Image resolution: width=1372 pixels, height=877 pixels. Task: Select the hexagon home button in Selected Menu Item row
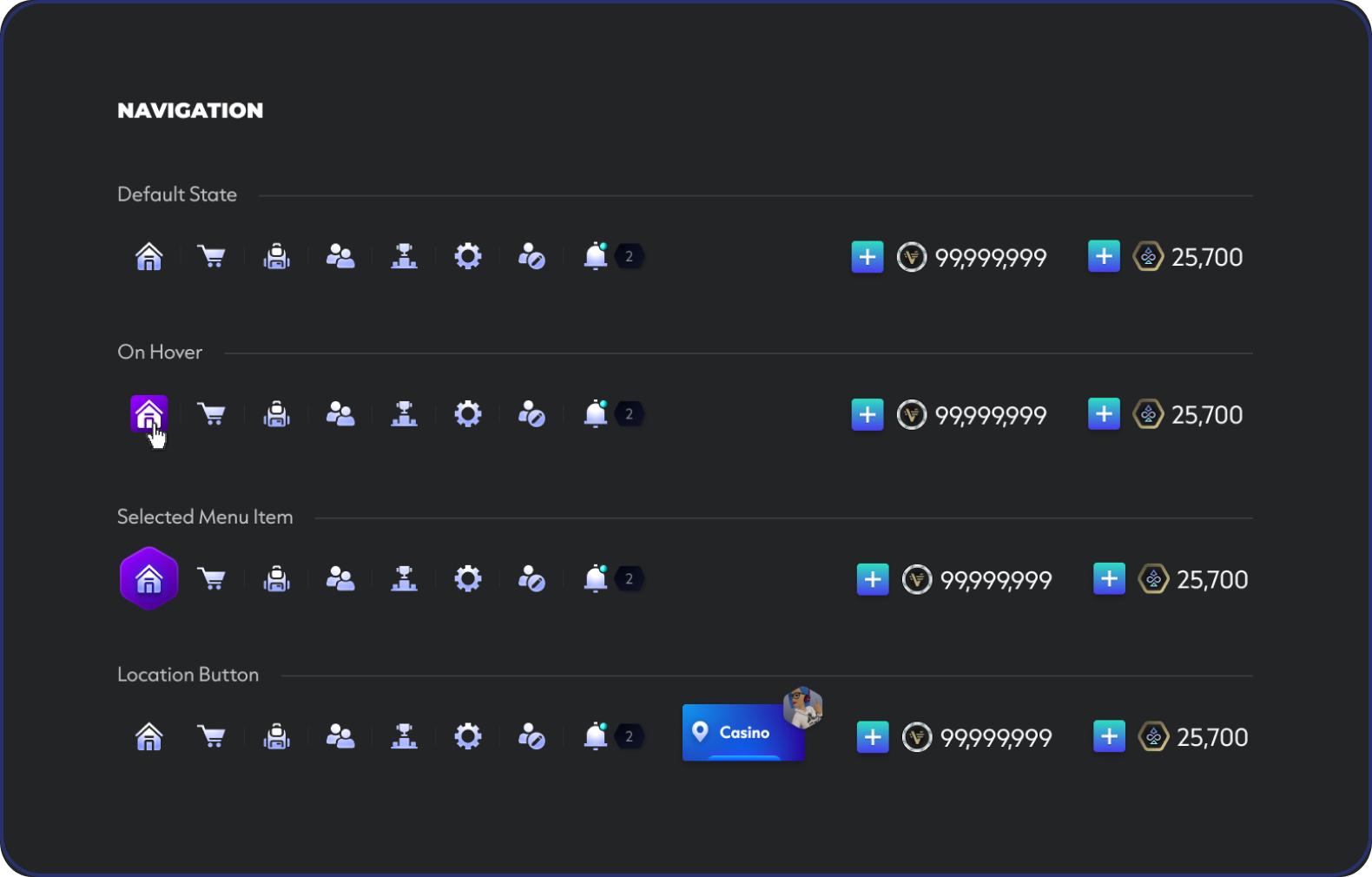[x=148, y=579]
